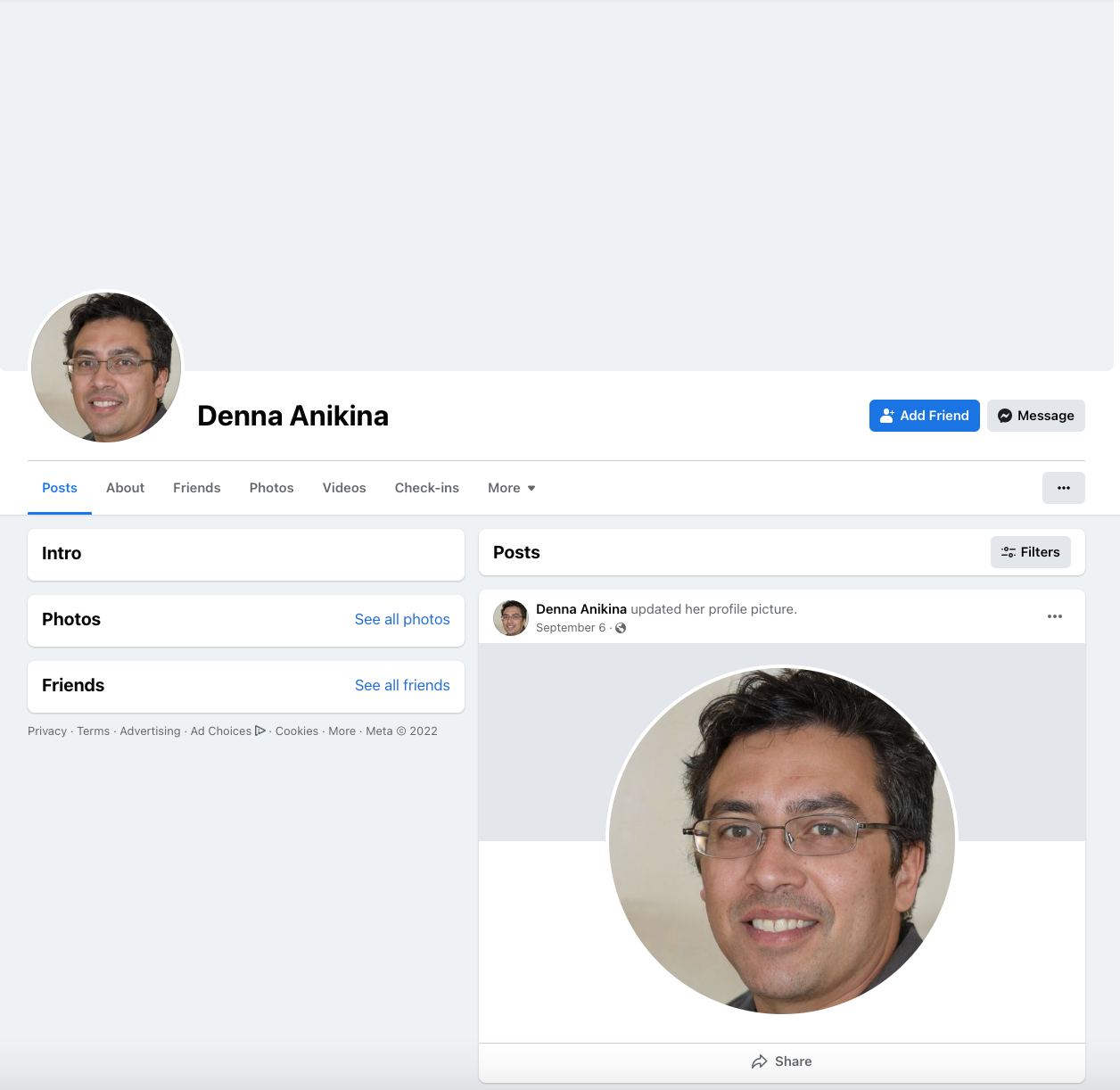This screenshot has width=1120, height=1090.
Task: Share the profile picture post
Action: point(782,1061)
